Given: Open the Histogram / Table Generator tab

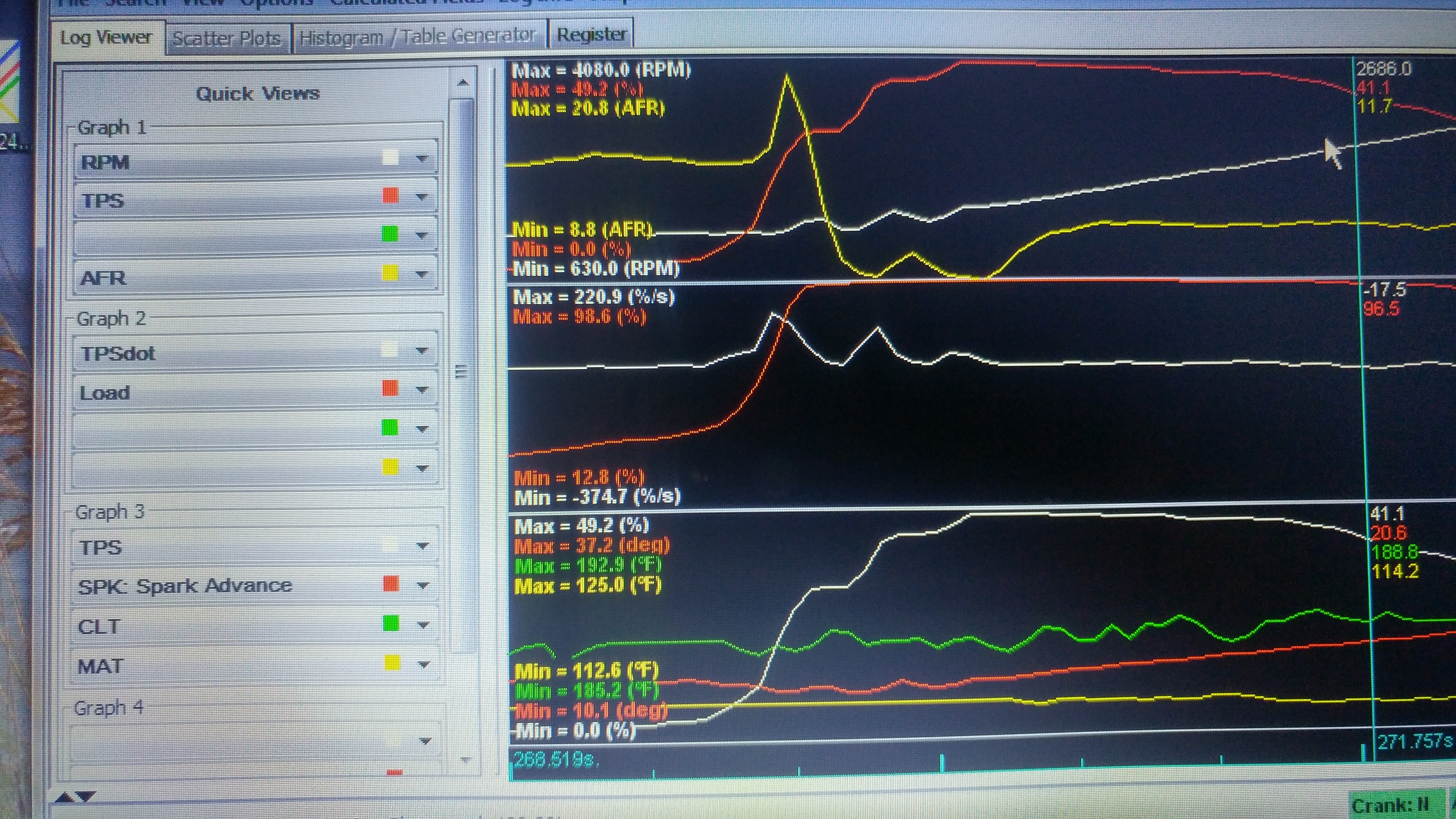Looking at the screenshot, I should coord(417,37).
